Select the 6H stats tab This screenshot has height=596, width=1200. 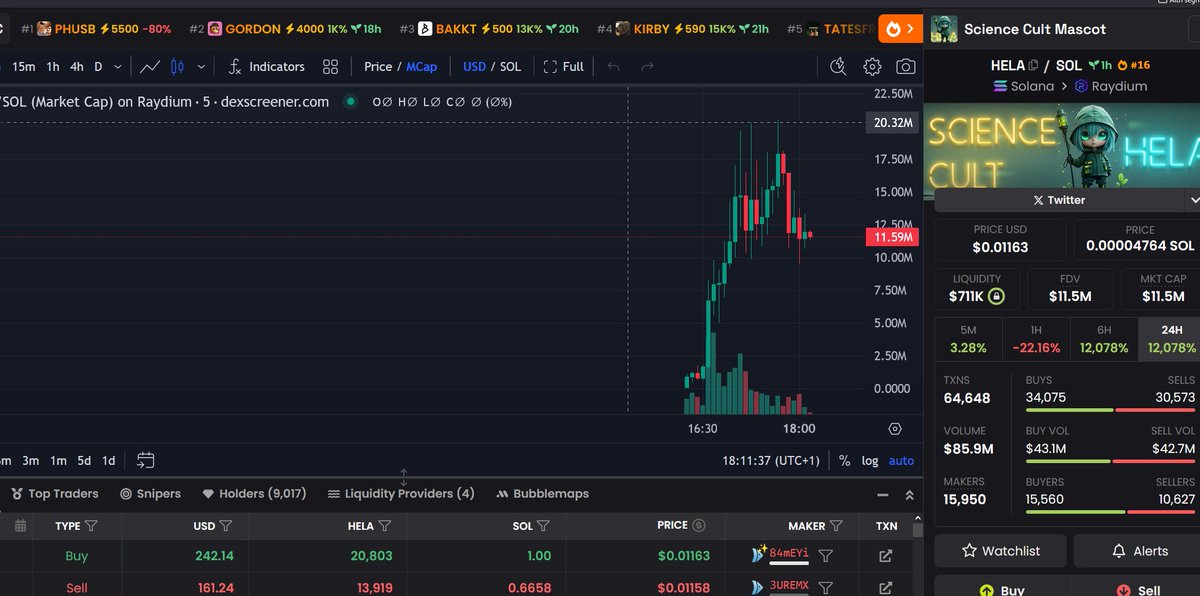click(1104, 339)
